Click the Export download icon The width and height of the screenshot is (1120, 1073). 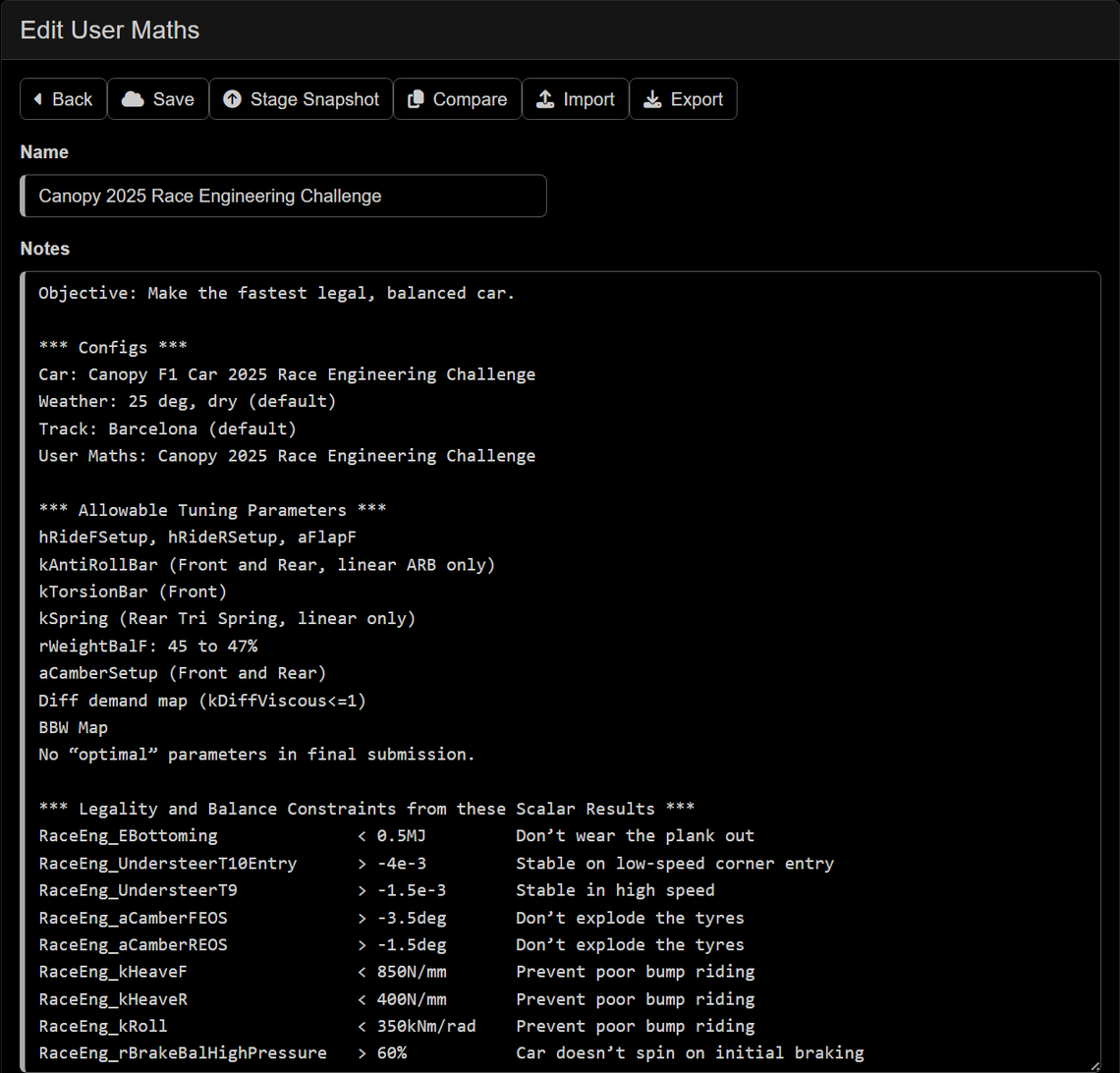pos(652,98)
